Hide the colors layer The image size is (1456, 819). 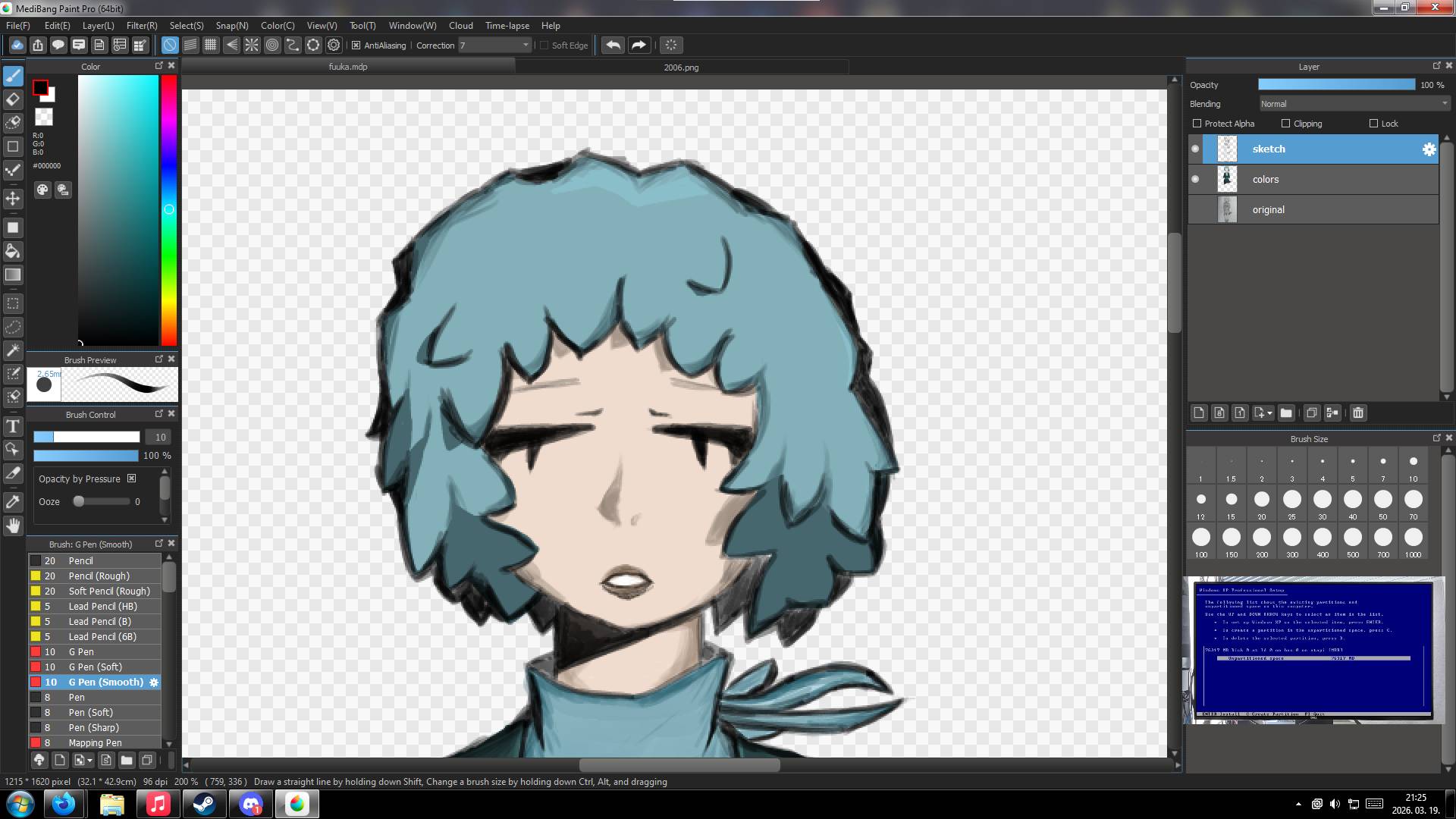tap(1196, 180)
